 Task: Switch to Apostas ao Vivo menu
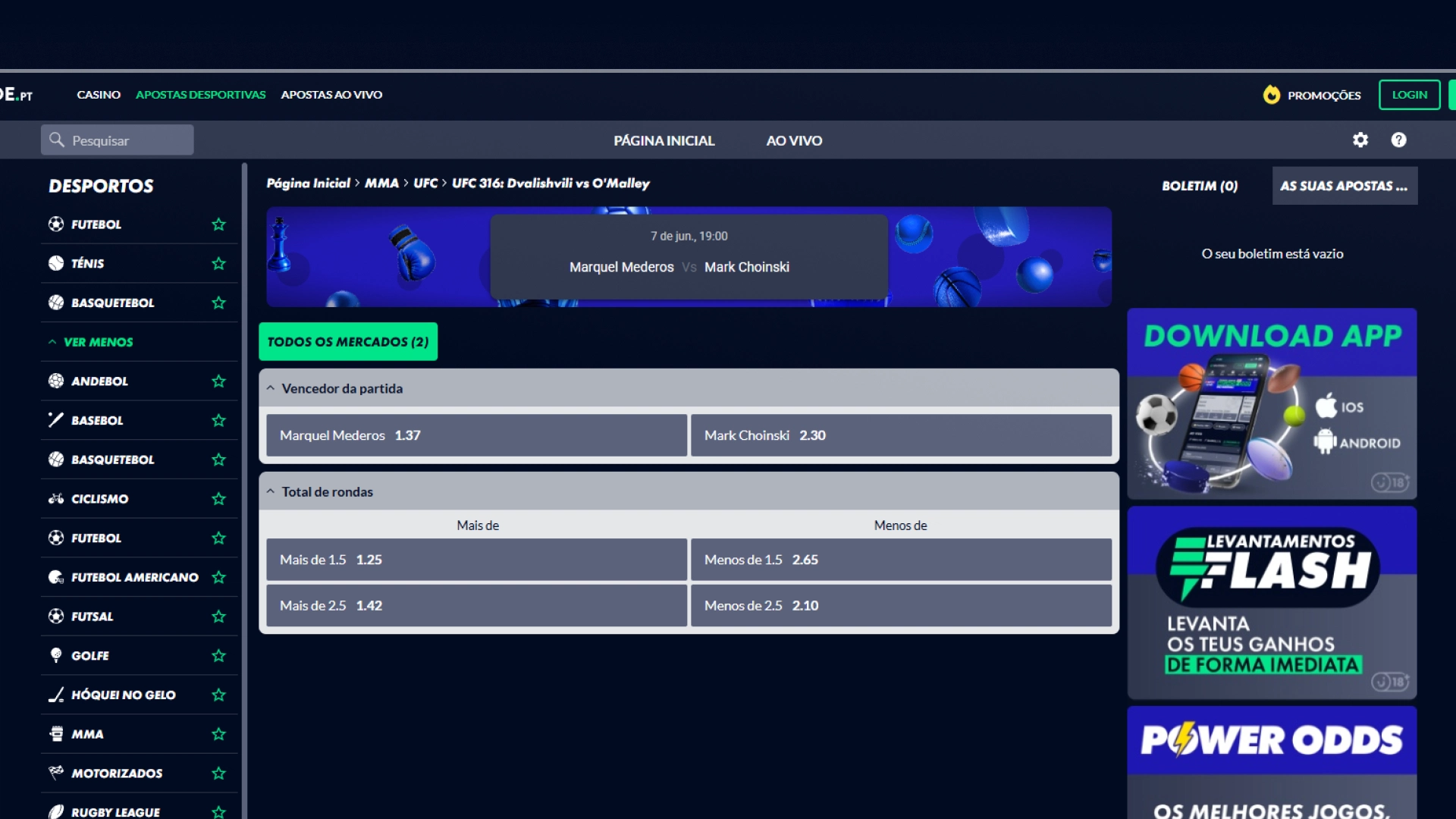click(331, 95)
